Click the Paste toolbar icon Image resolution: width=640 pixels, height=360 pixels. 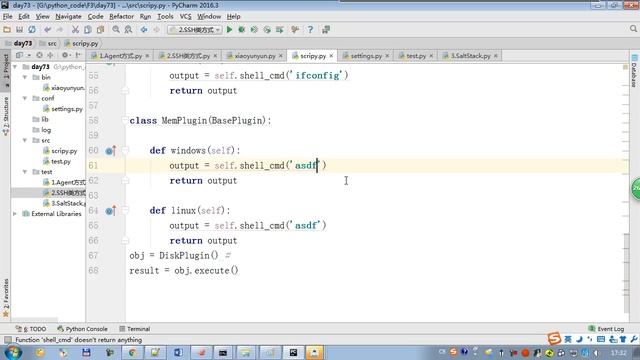pos(100,29)
